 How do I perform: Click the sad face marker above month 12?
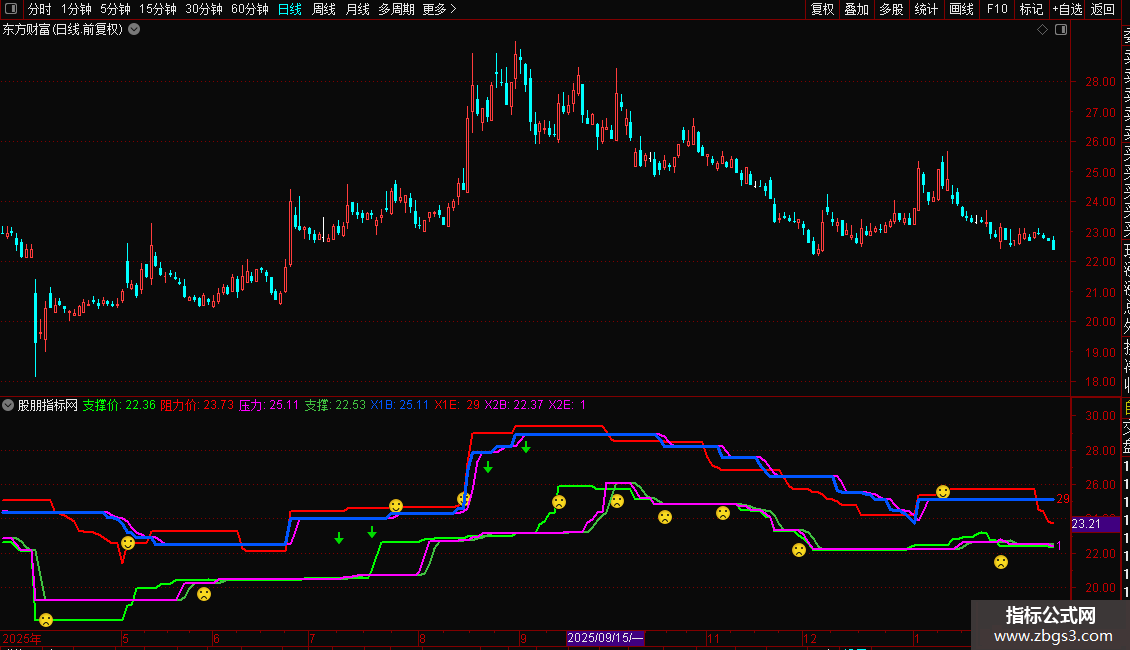[798, 550]
